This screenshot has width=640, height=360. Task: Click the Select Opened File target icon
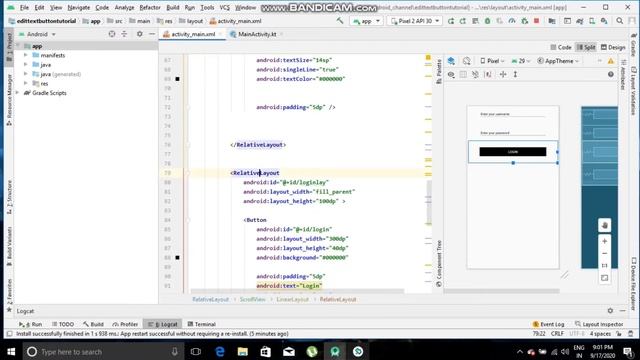click(112, 34)
